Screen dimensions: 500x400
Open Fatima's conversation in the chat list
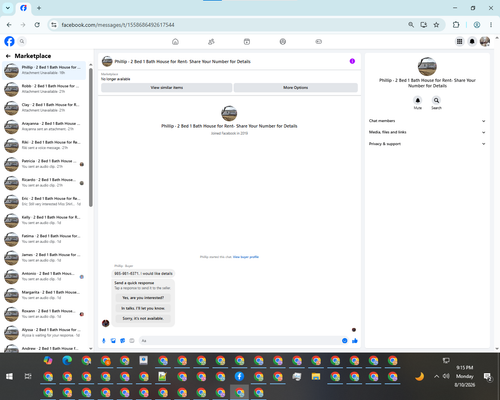click(44, 239)
